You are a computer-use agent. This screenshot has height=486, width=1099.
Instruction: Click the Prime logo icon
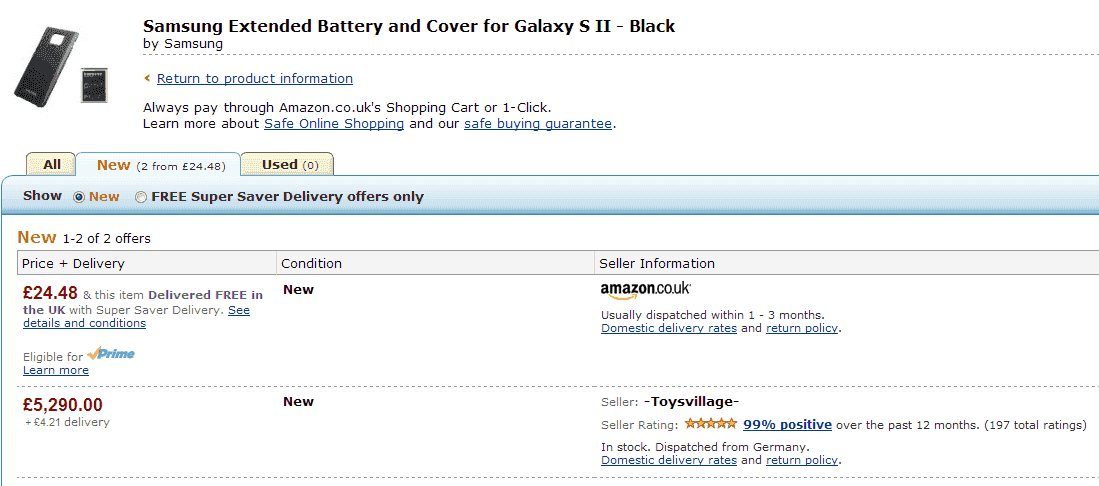click(x=111, y=353)
